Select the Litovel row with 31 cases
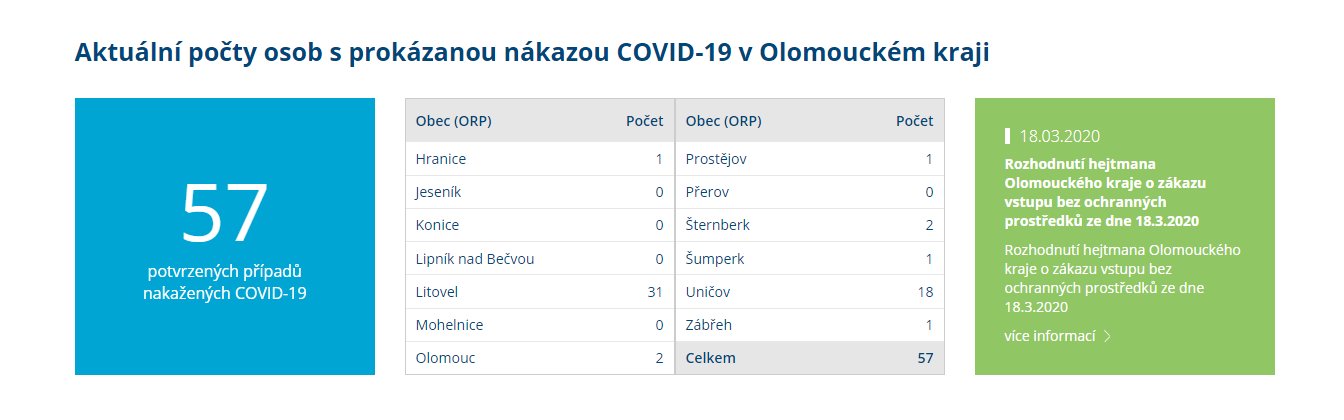Screen dimensions: 1344x420 click(540, 292)
